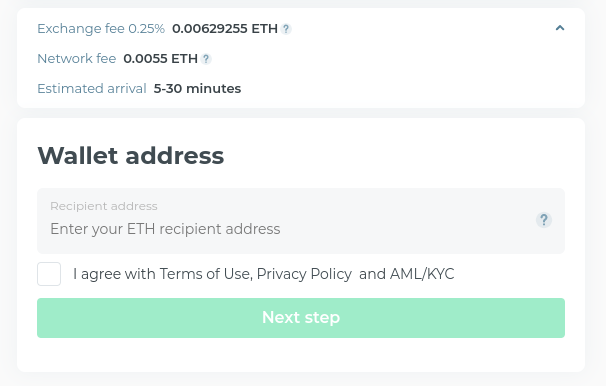Click the Network fee question mark icon
Viewport: 606px width, 386px height.
point(206,59)
